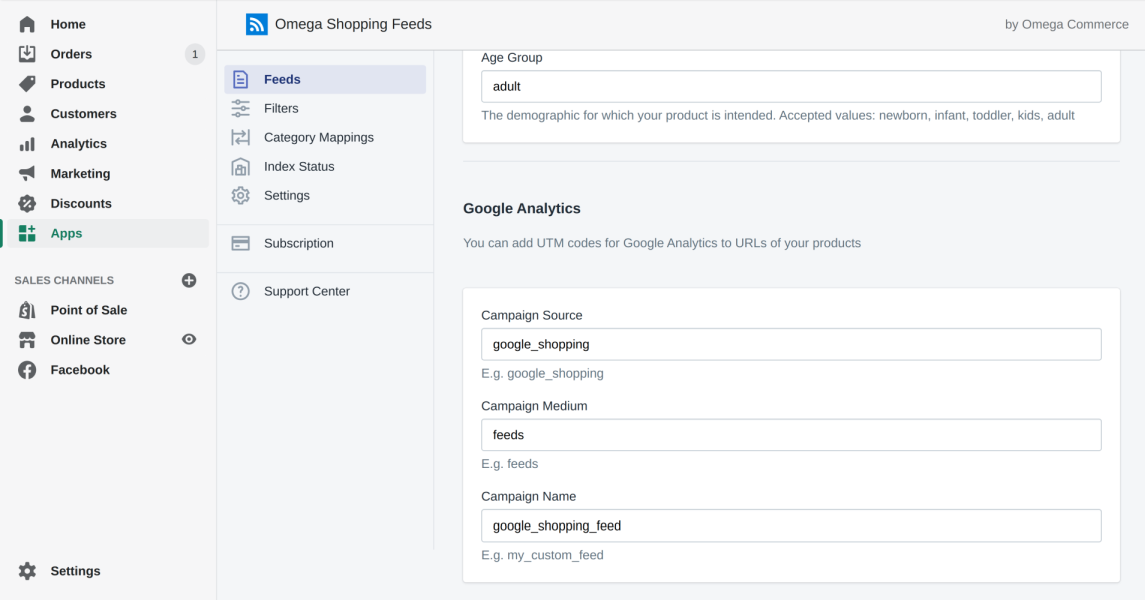Click the Feeds document icon
The height and width of the screenshot is (600, 1145).
(x=240, y=80)
